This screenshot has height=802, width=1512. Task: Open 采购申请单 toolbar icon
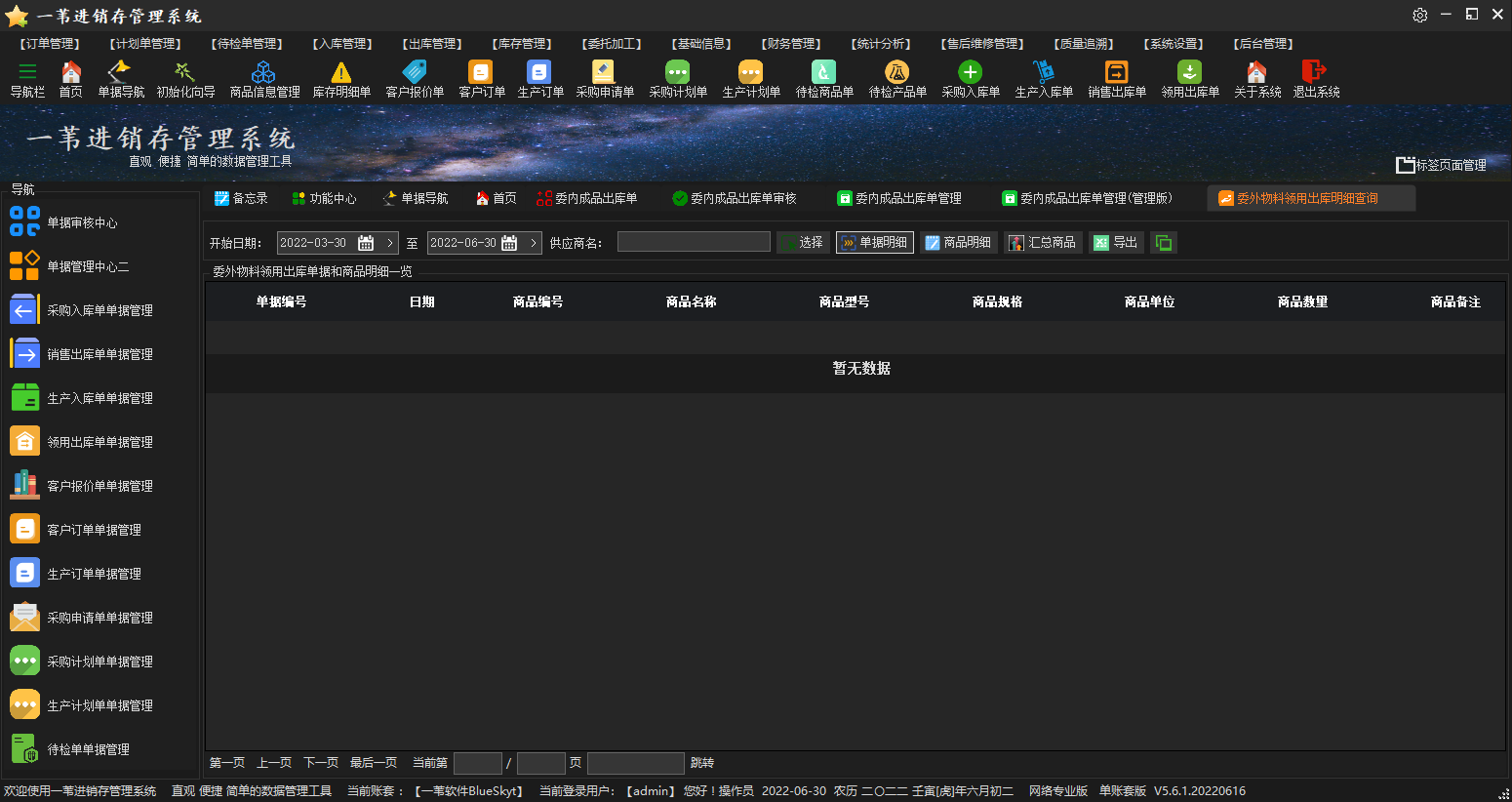pos(605,78)
